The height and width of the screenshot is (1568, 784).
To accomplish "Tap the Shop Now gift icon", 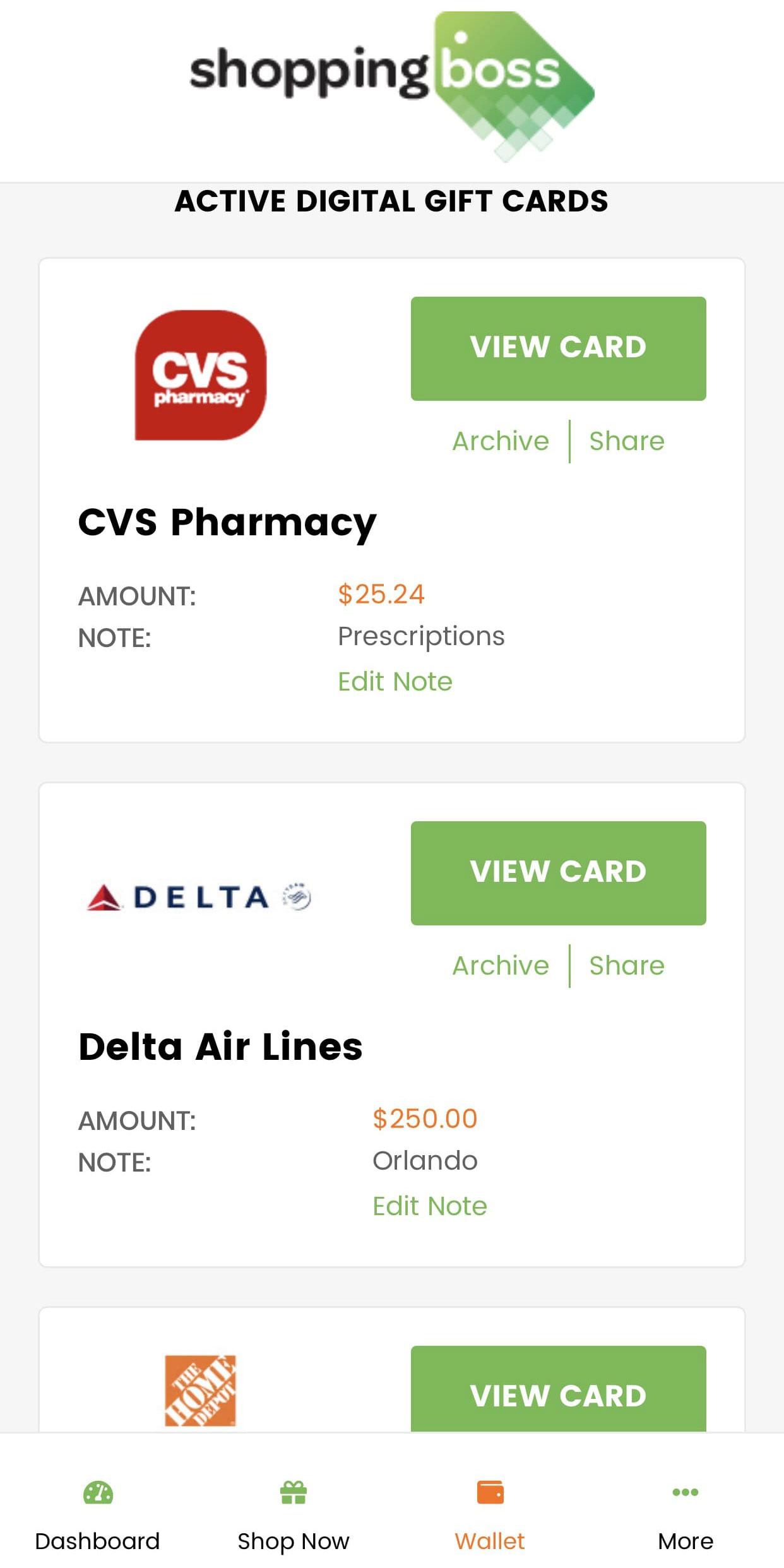I will (293, 1493).
